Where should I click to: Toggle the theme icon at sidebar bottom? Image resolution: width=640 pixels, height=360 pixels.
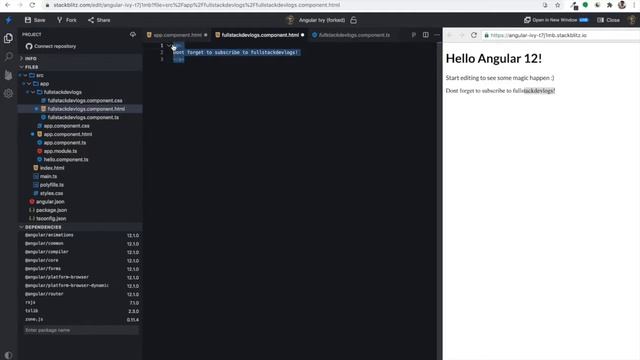(8, 355)
